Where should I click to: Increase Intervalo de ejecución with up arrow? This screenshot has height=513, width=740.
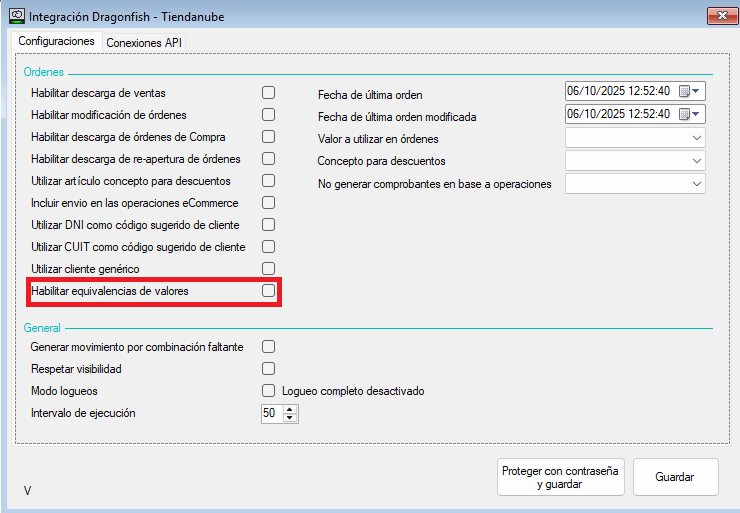(x=290, y=408)
